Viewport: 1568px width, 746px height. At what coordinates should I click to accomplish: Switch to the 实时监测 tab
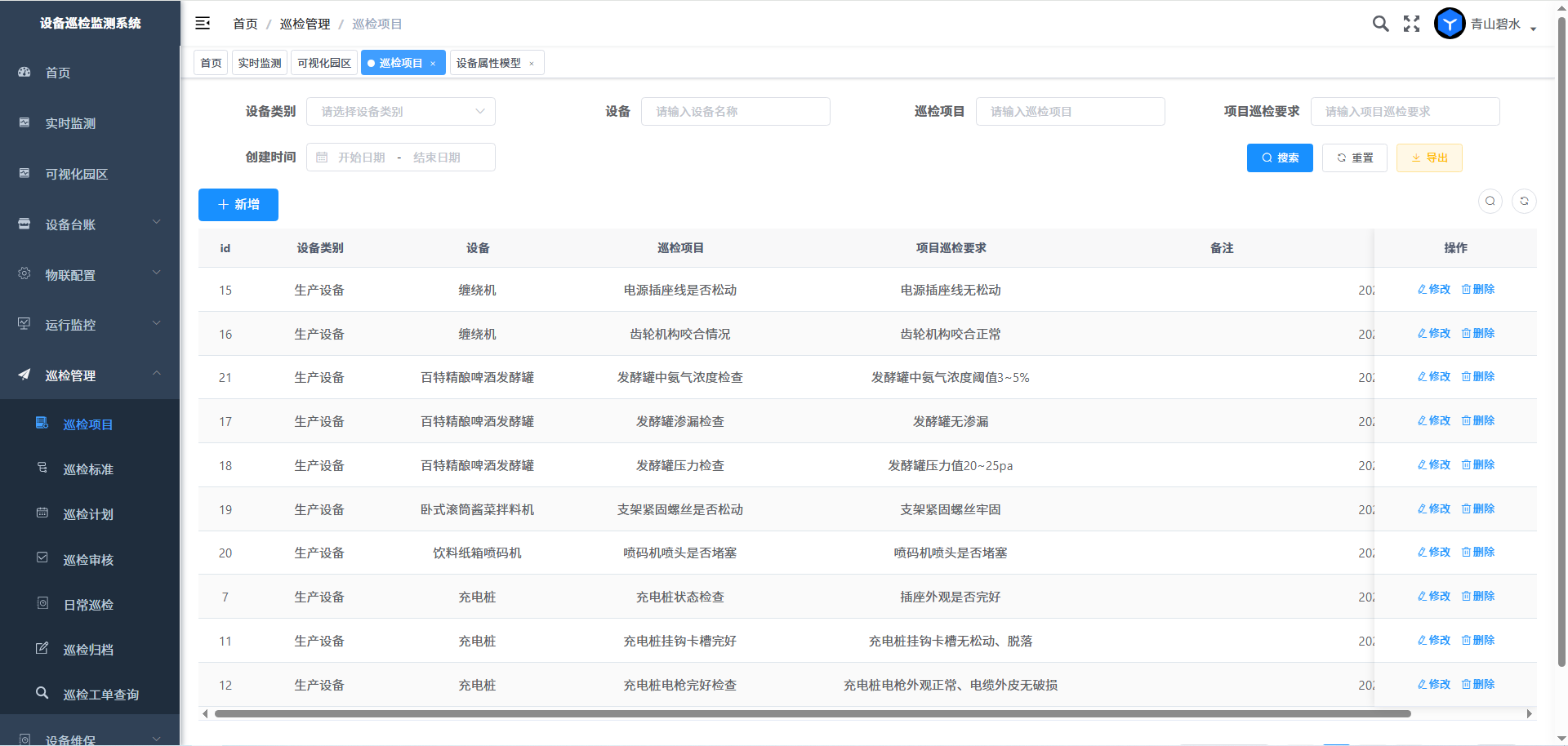[260, 63]
